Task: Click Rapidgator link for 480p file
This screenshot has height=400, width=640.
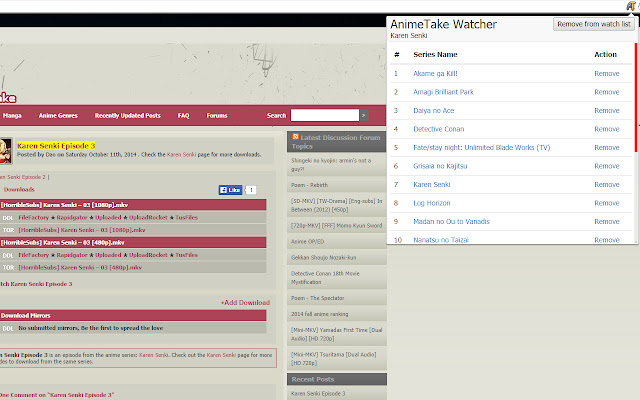Action: tap(72, 255)
